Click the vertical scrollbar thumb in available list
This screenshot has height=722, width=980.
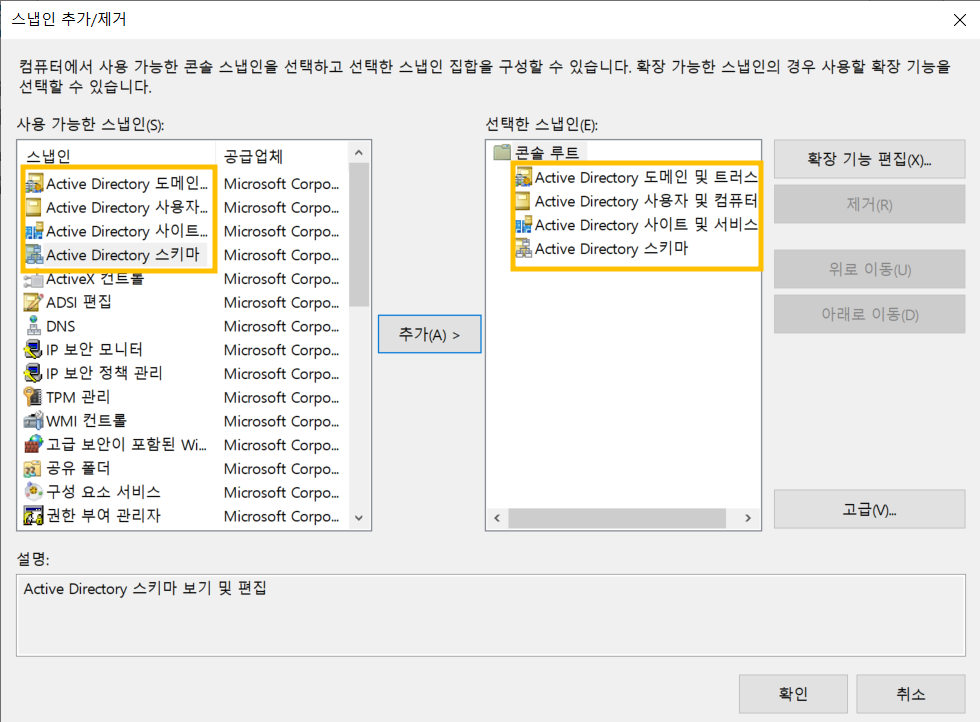point(359,235)
